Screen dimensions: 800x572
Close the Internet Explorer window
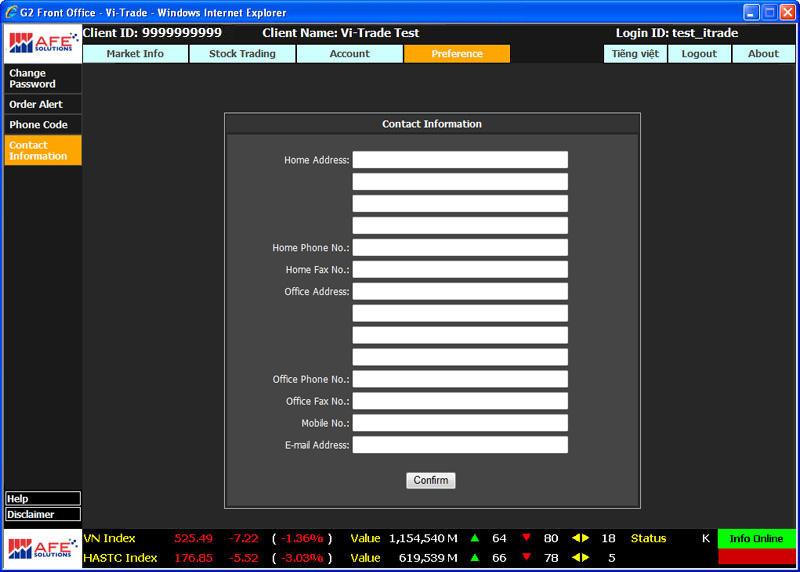(788, 12)
